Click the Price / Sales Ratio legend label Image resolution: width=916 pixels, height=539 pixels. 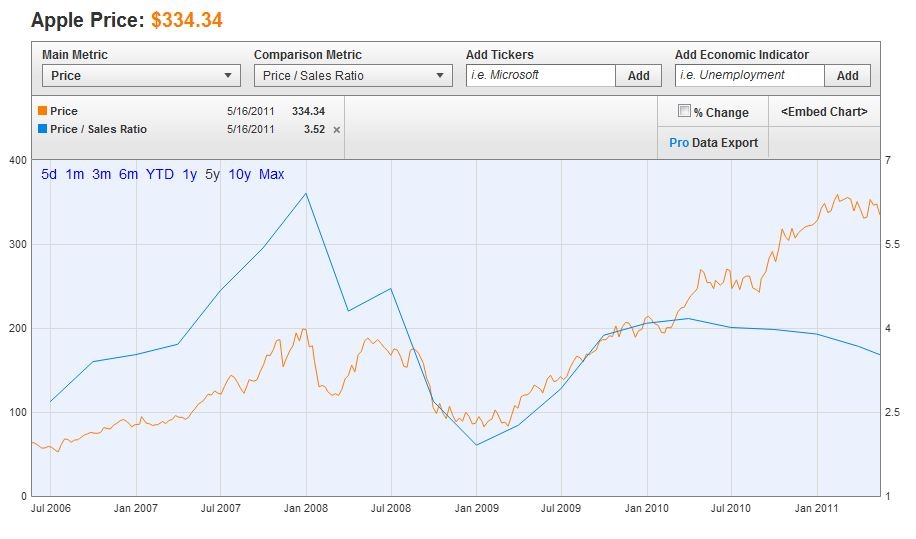(98, 129)
